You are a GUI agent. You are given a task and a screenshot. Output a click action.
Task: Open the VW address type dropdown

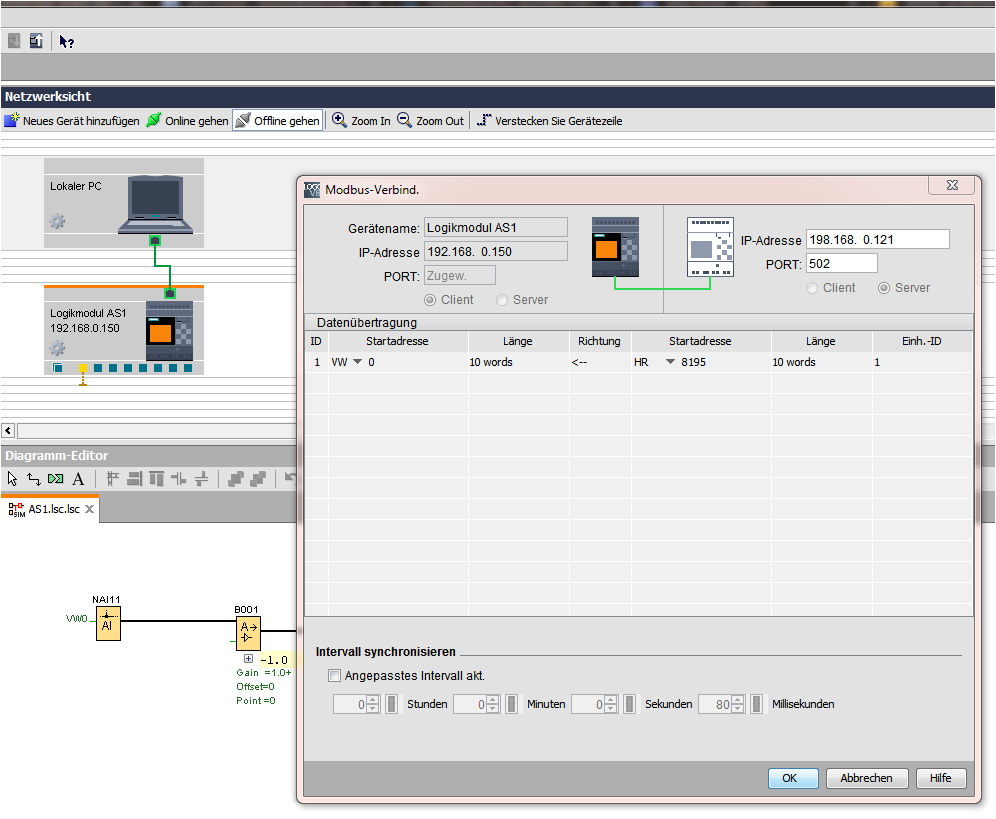coord(357,362)
